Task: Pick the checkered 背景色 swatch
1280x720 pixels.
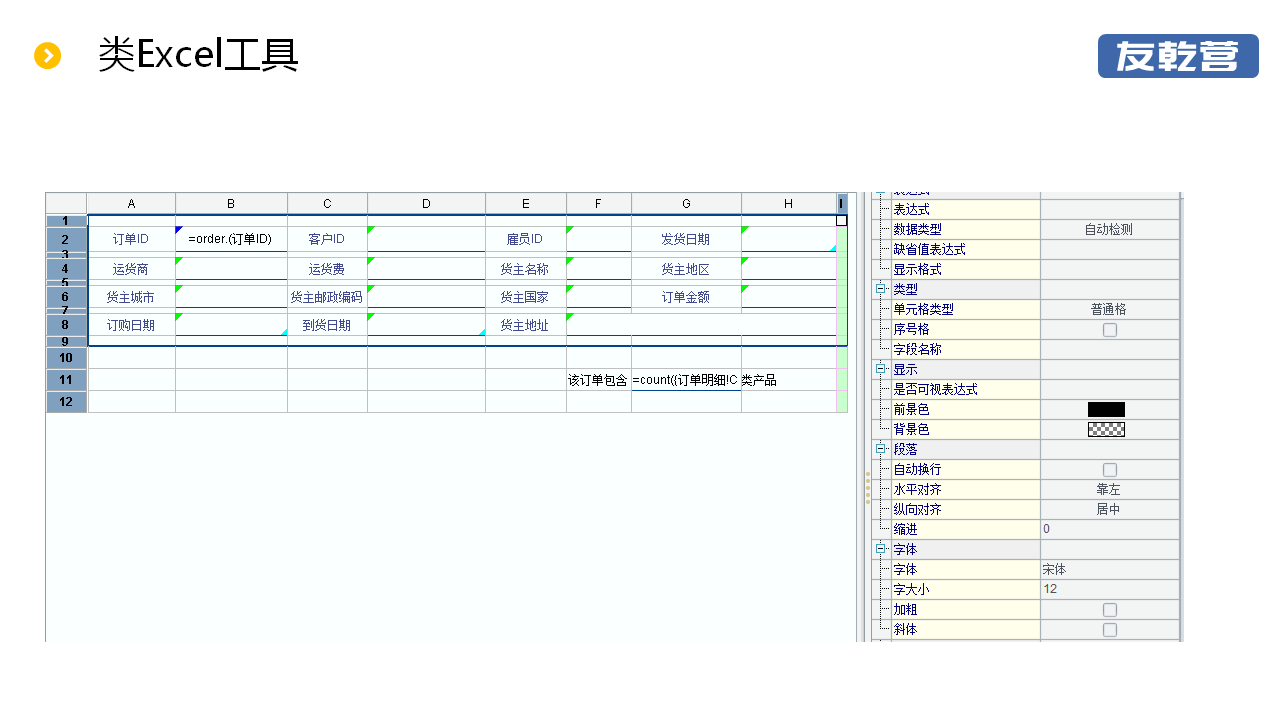Action: click(1106, 430)
